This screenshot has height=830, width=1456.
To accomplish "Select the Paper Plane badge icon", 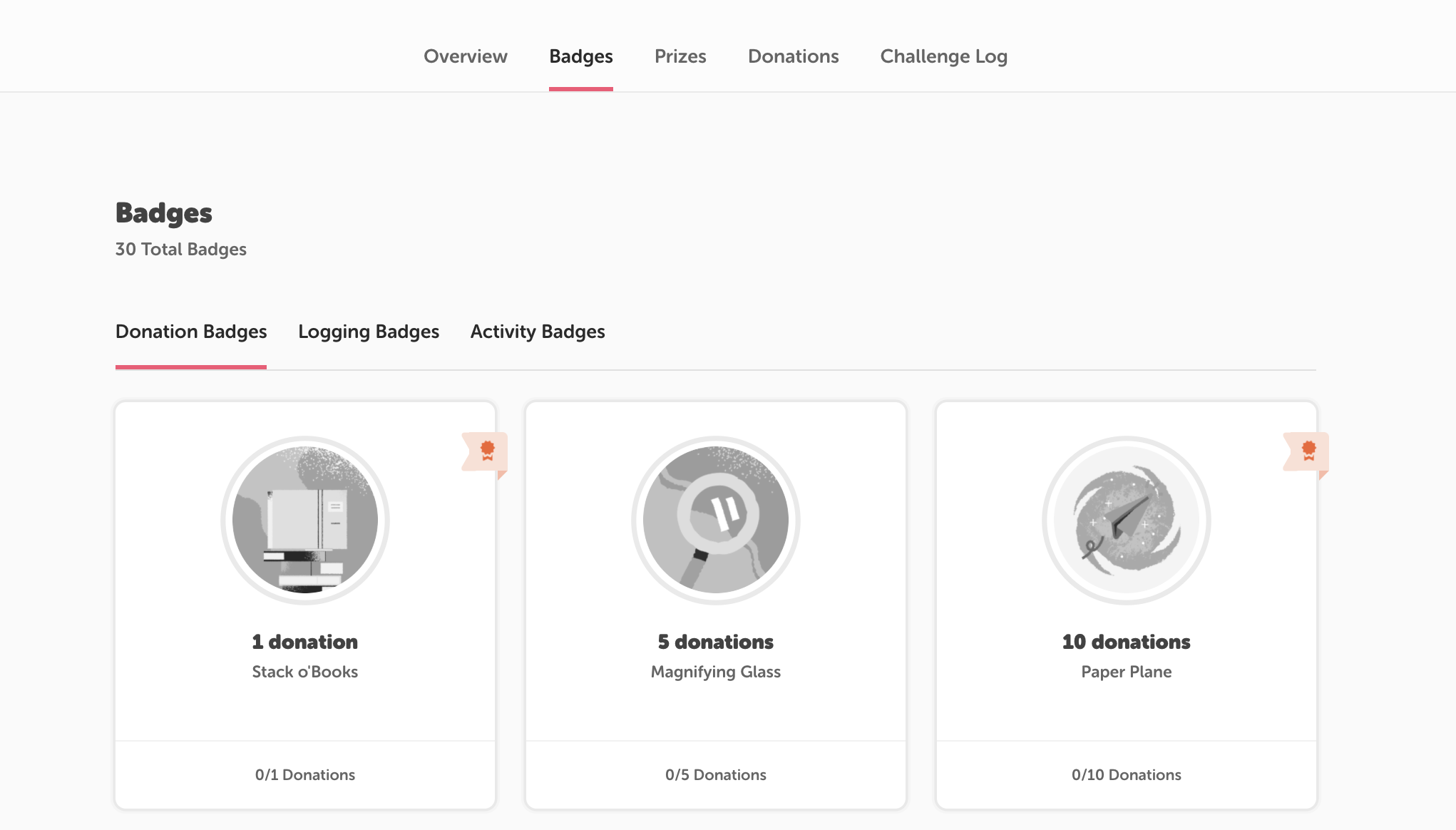I will (1125, 521).
